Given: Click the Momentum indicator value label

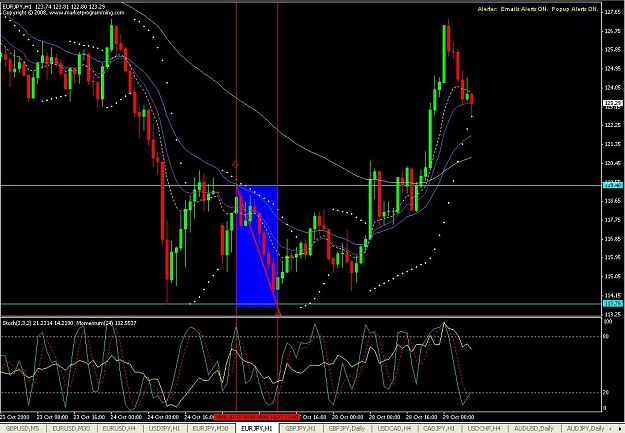Looking at the screenshot, I should click(x=106, y=323).
